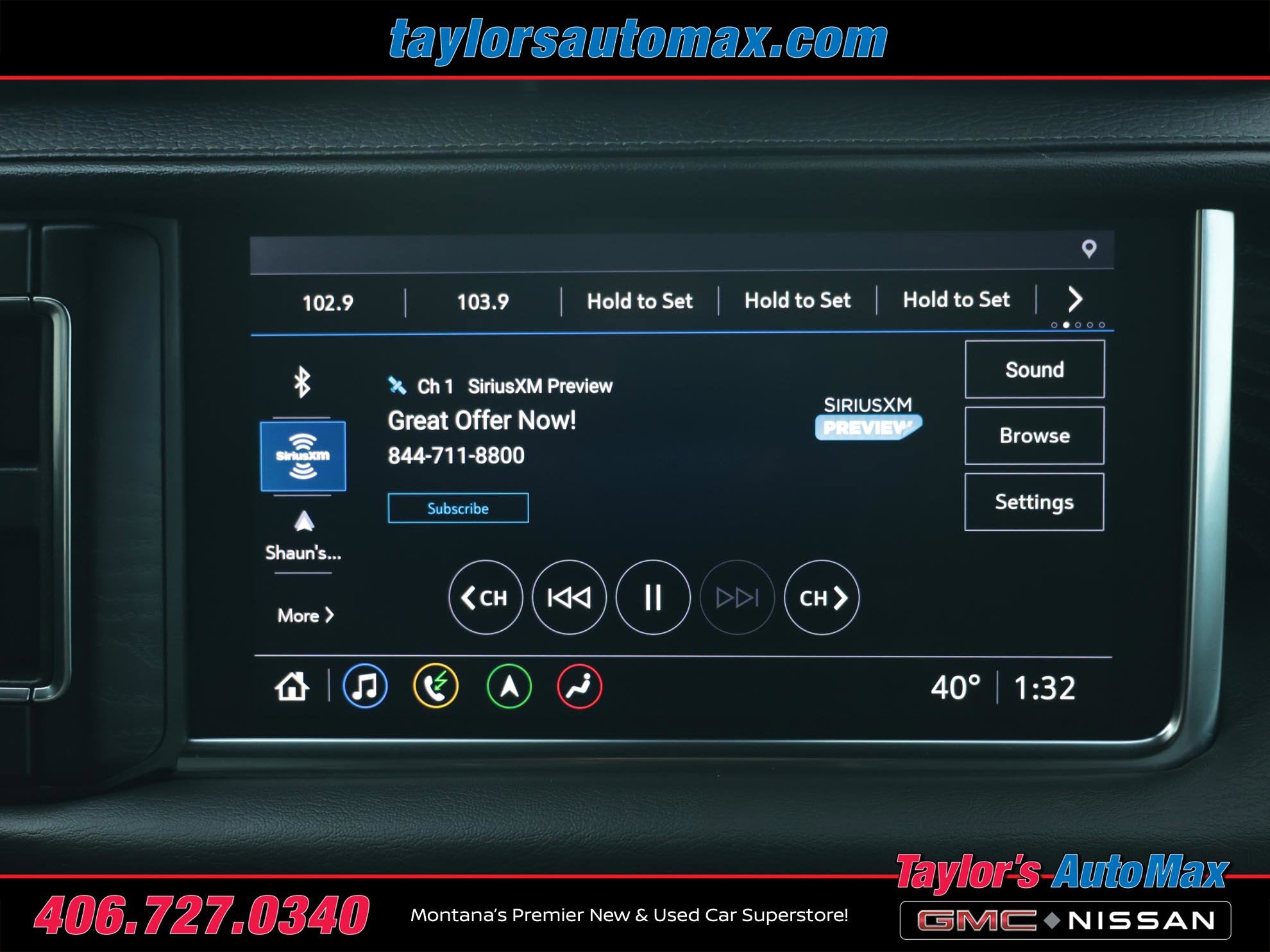This screenshot has width=1270, height=952.
Task: Open the Audio music note icon
Action: [x=365, y=687]
